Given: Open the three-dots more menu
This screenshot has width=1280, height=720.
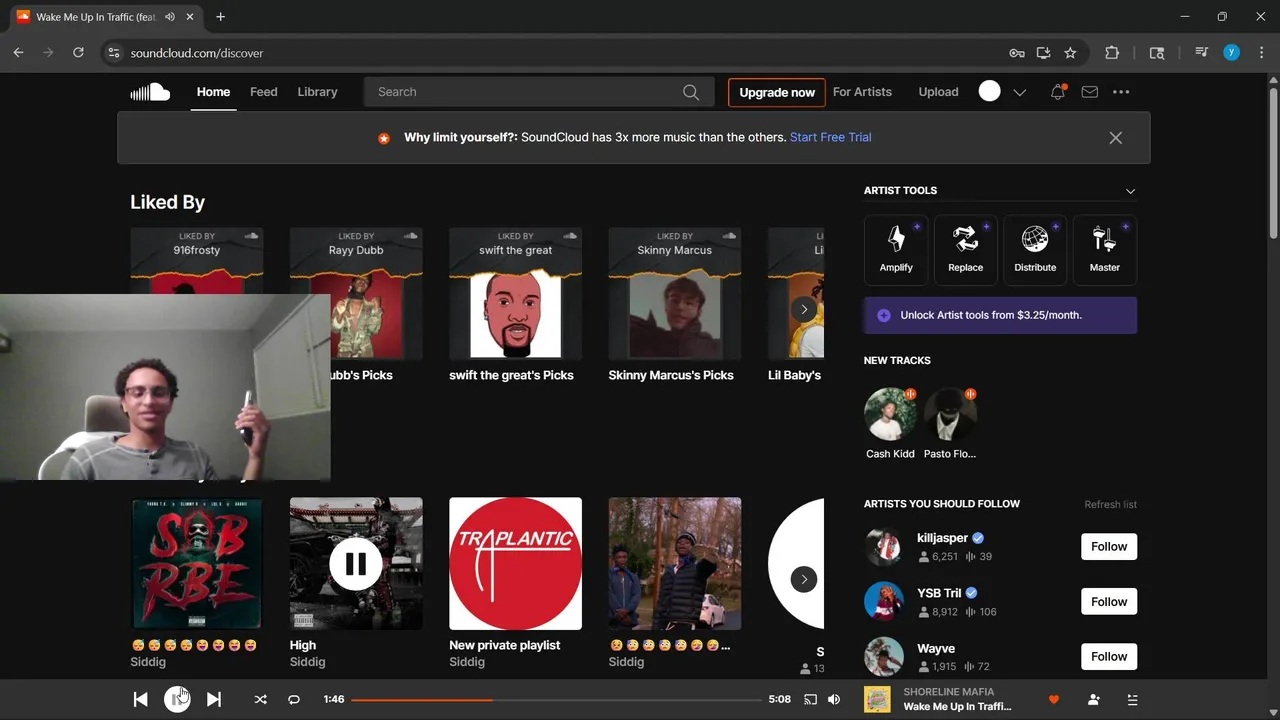Looking at the screenshot, I should click(x=1121, y=92).
